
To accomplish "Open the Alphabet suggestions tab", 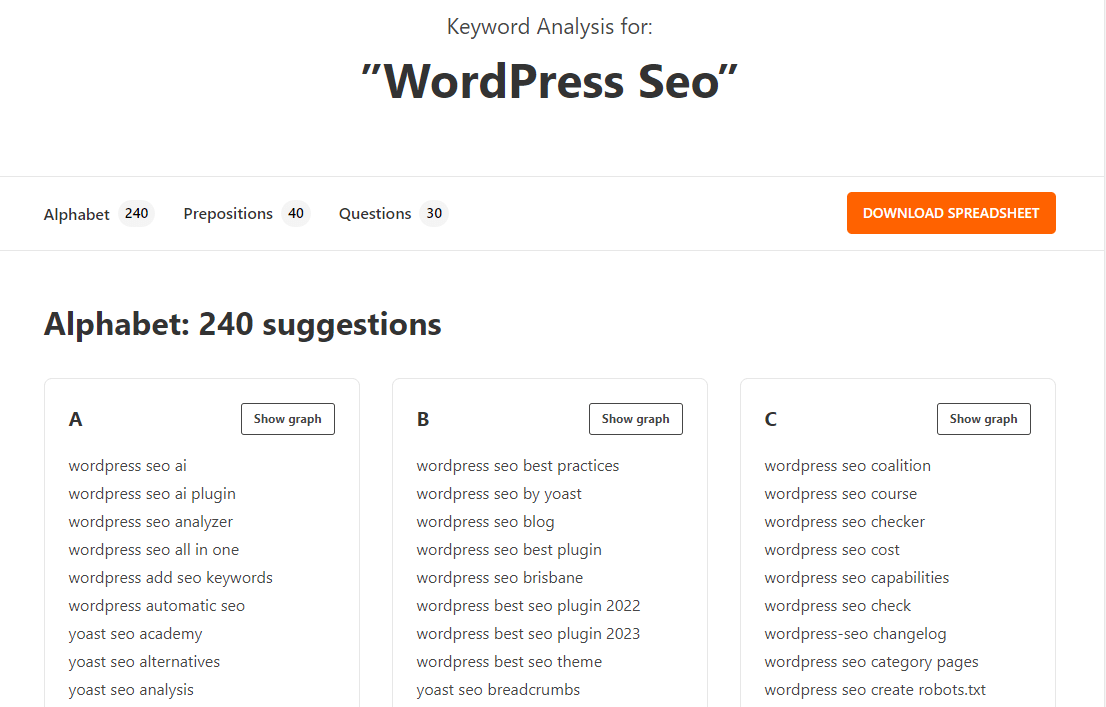I will tap(77, 213).
